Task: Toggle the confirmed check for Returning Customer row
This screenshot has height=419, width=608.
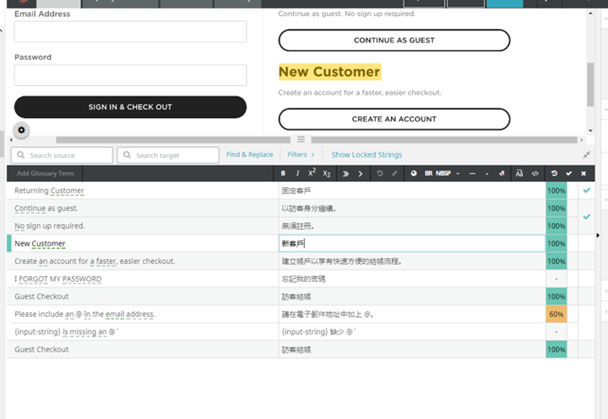Action: click(x=586, y=190)
